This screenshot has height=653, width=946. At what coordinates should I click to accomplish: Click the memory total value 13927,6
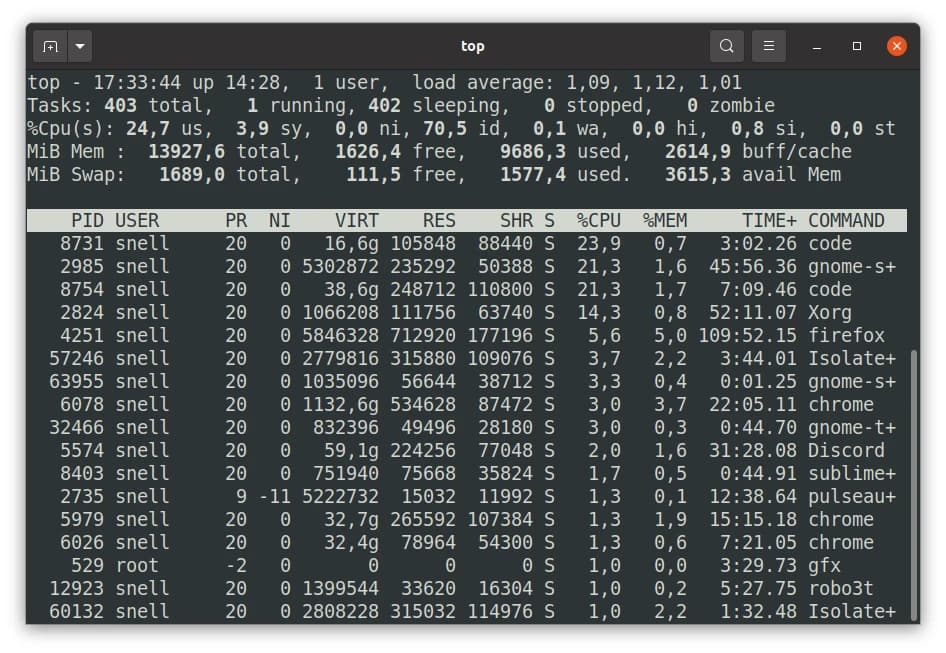(186, 151)
